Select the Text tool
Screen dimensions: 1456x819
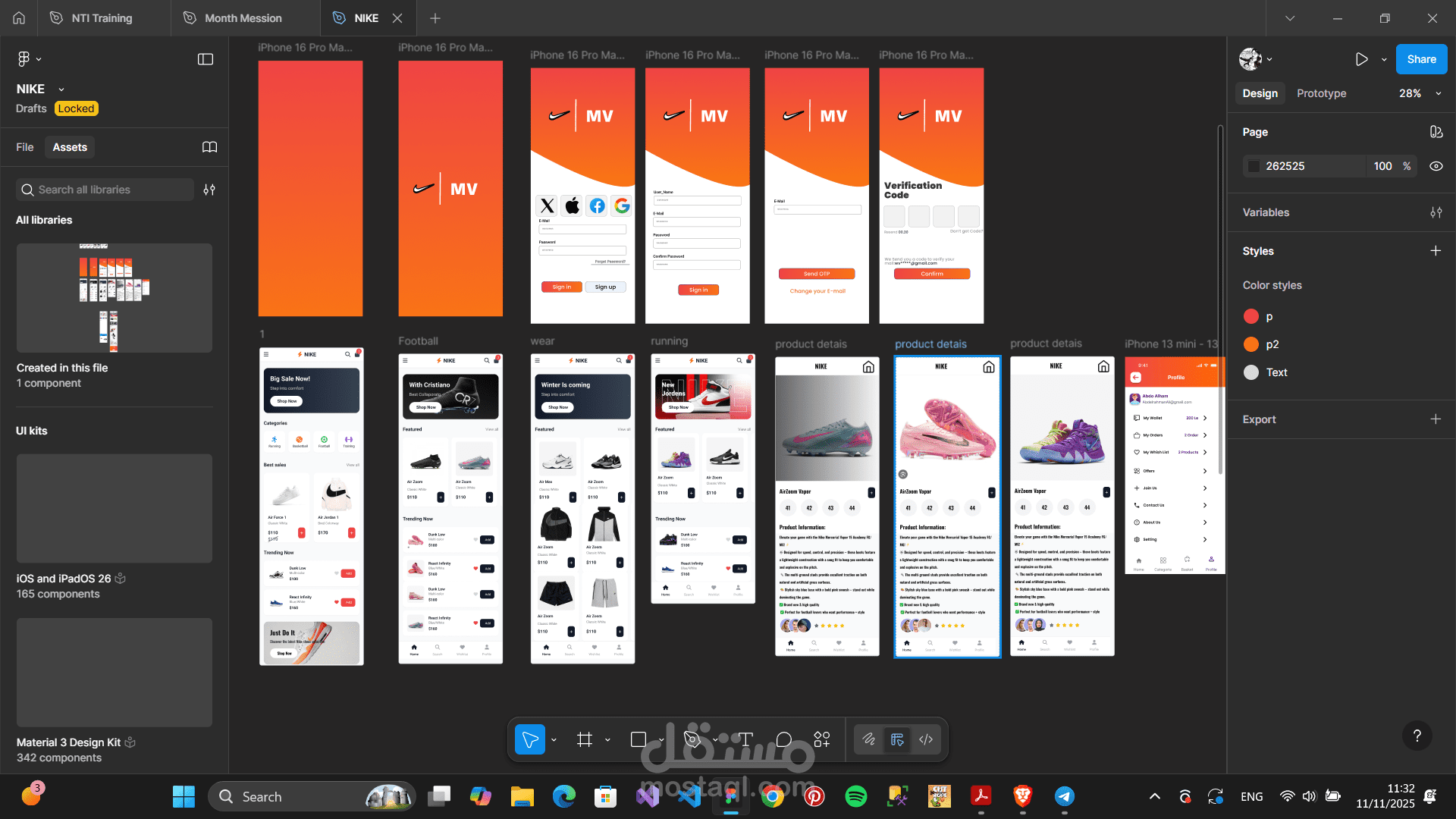(x=745, y=739)
